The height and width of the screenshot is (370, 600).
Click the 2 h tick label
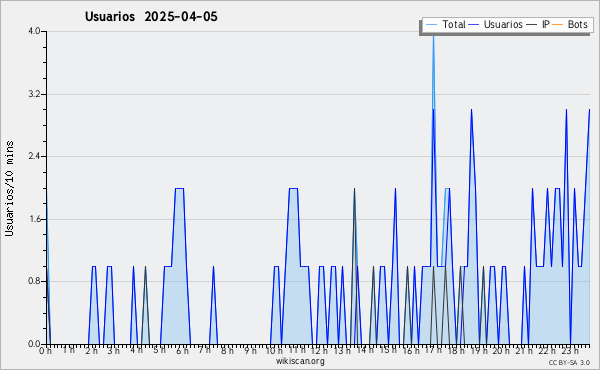click(91, 351)
